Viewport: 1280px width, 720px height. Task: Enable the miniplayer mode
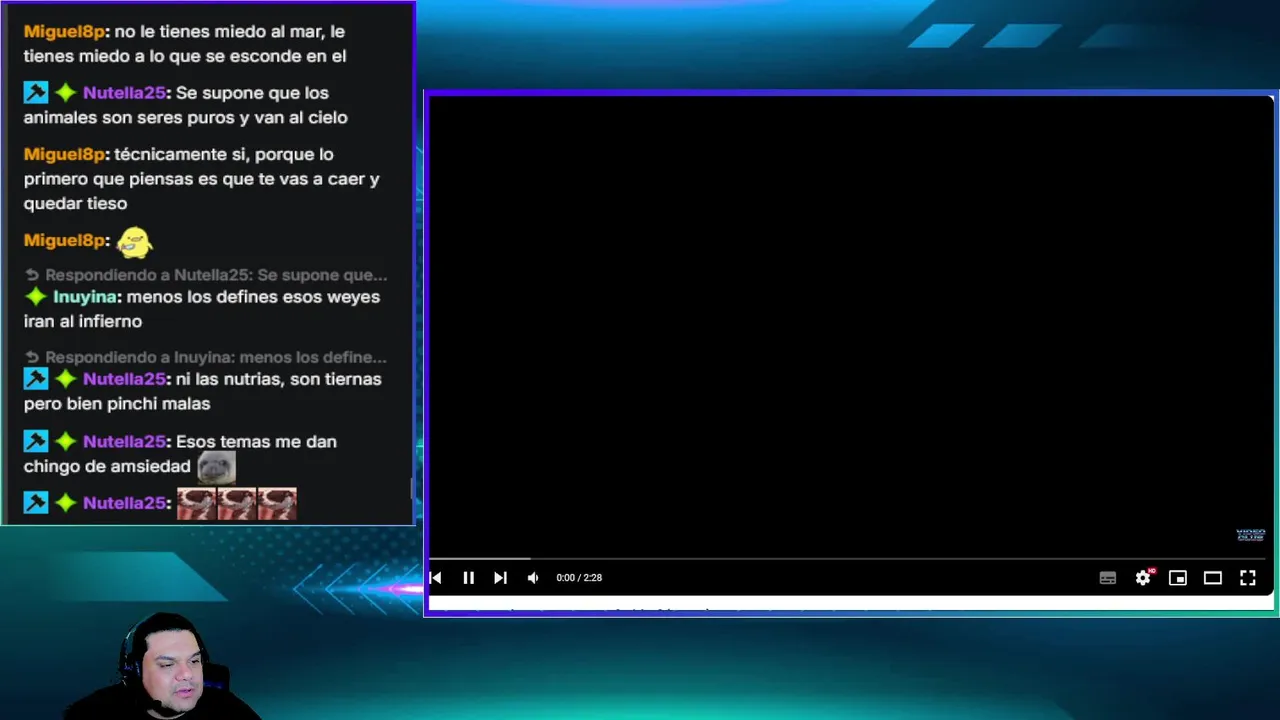coord(1178,578)
